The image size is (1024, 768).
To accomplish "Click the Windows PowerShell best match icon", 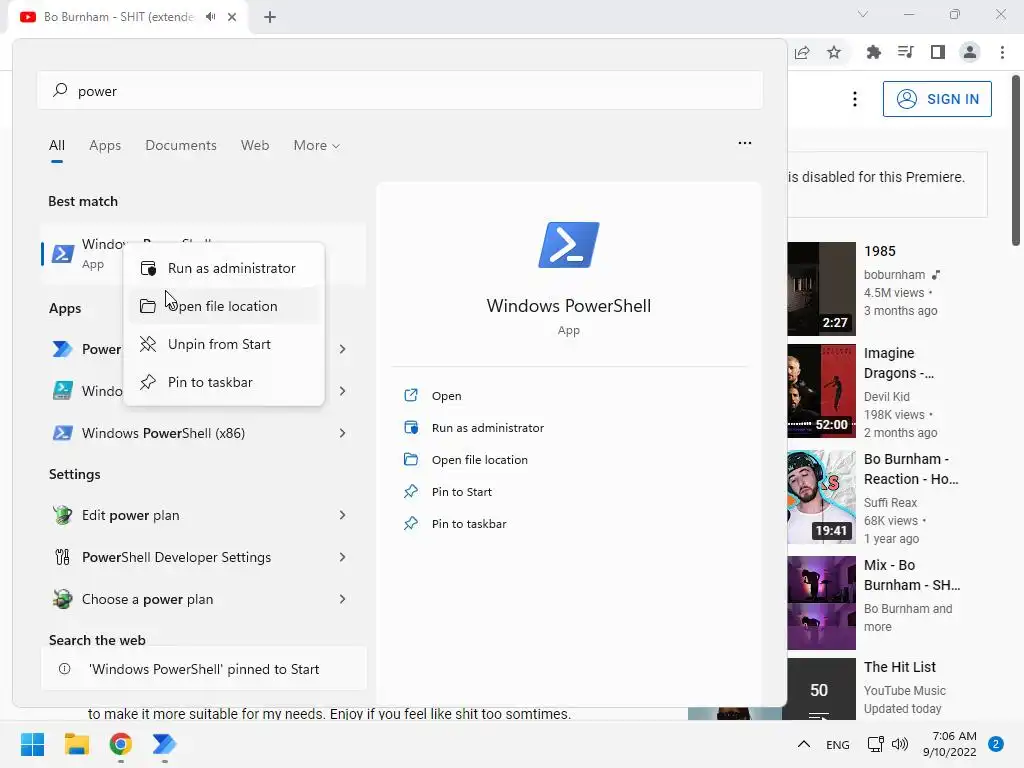I will (63, 253).
